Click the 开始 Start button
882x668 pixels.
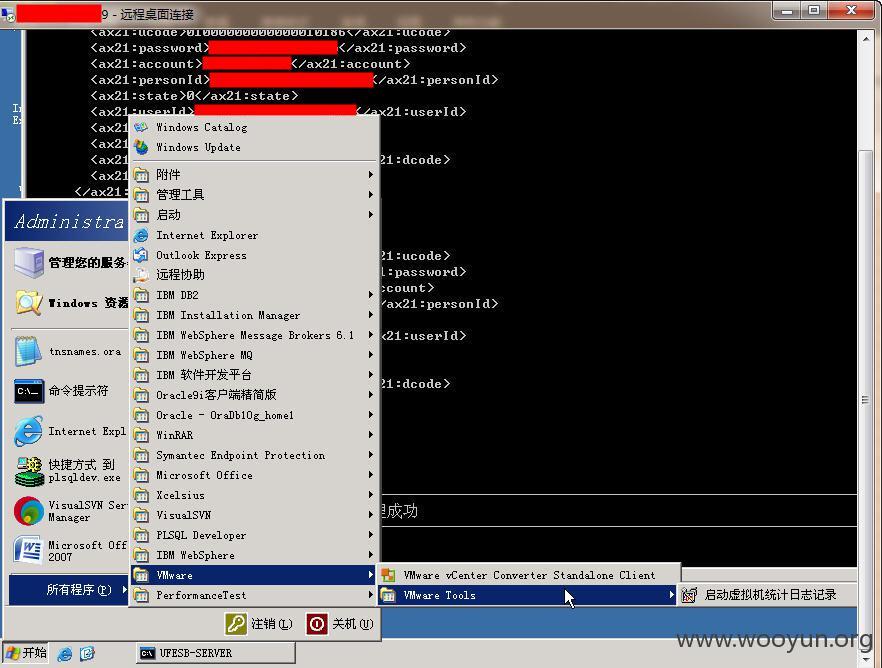point(26,653)
